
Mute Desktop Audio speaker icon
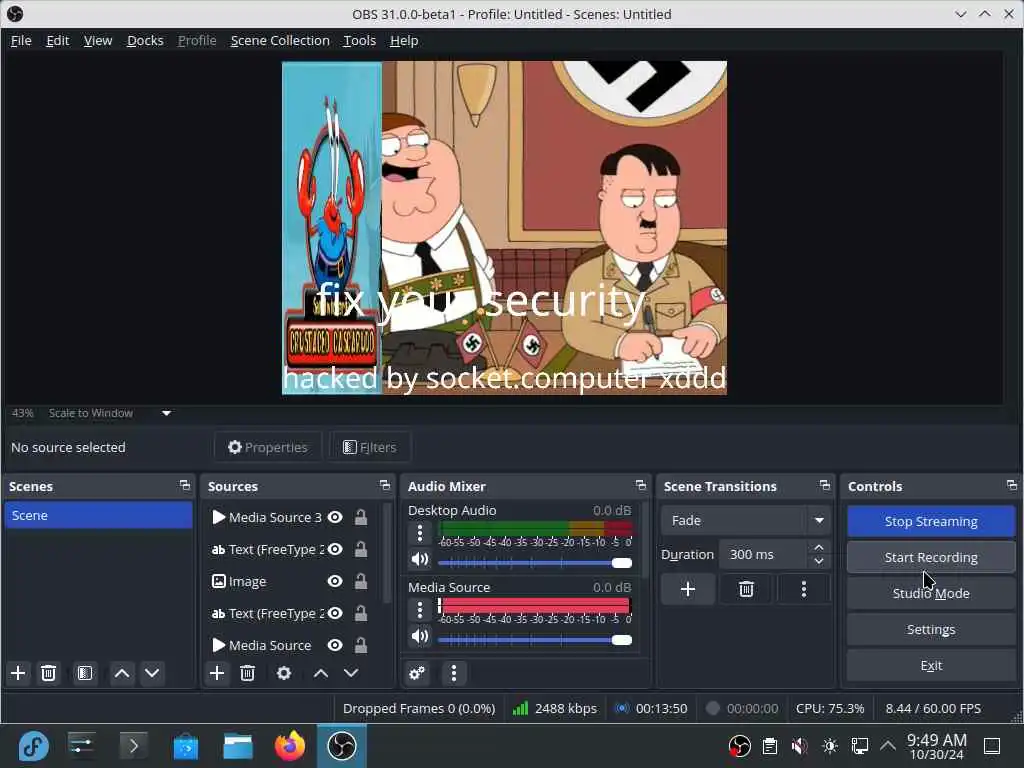pyautogui.click(x=420, y=560)
